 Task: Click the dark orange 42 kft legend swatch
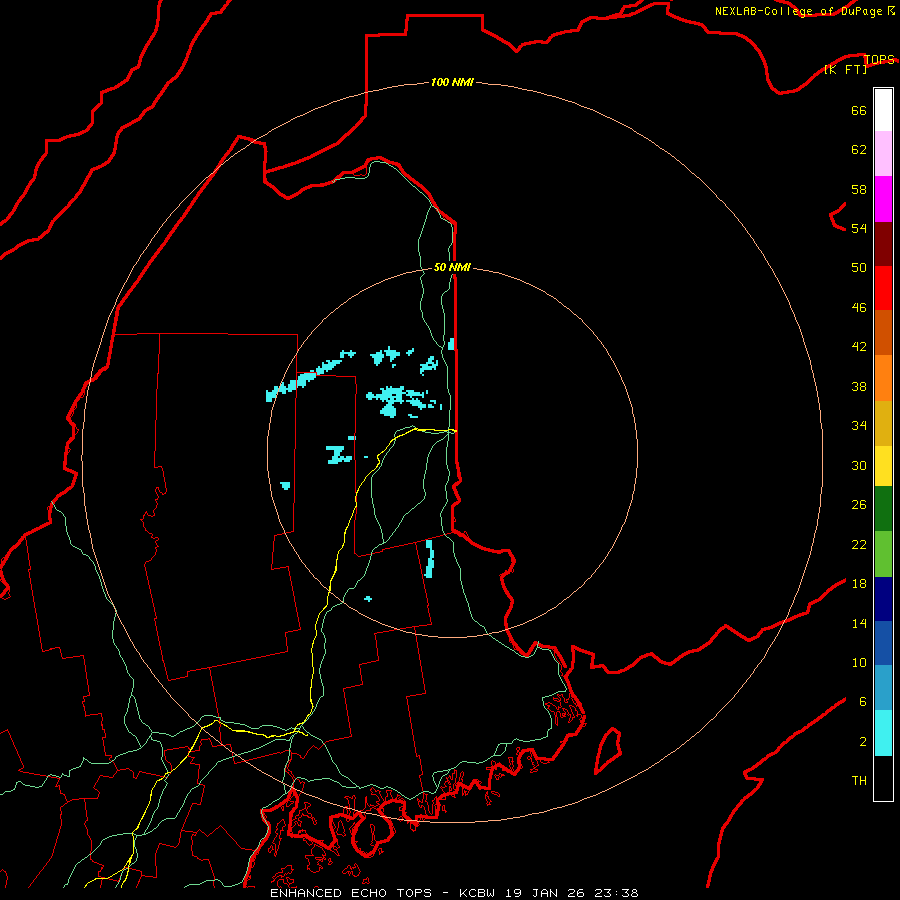click(883, 333)
